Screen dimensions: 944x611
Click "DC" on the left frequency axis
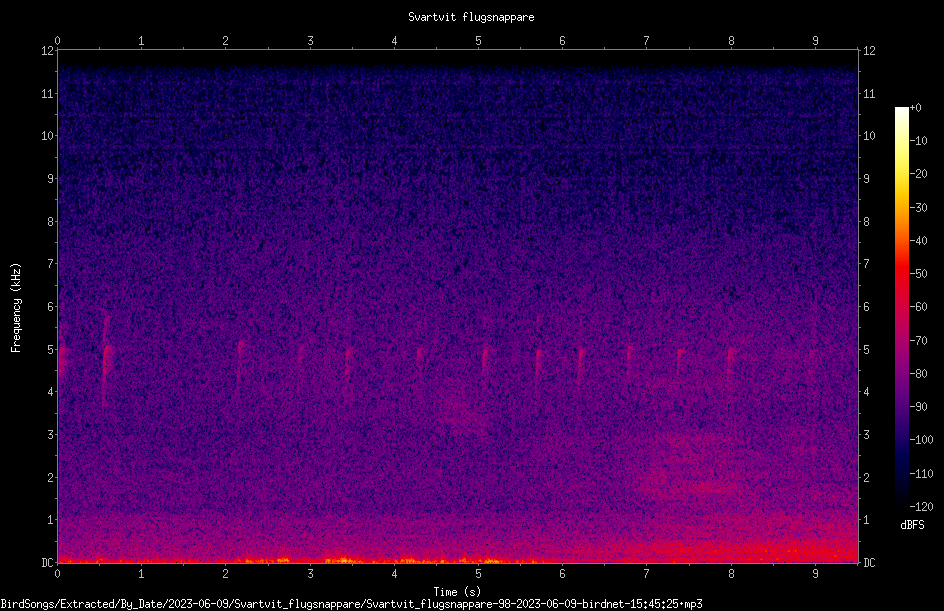click(47, 563)
